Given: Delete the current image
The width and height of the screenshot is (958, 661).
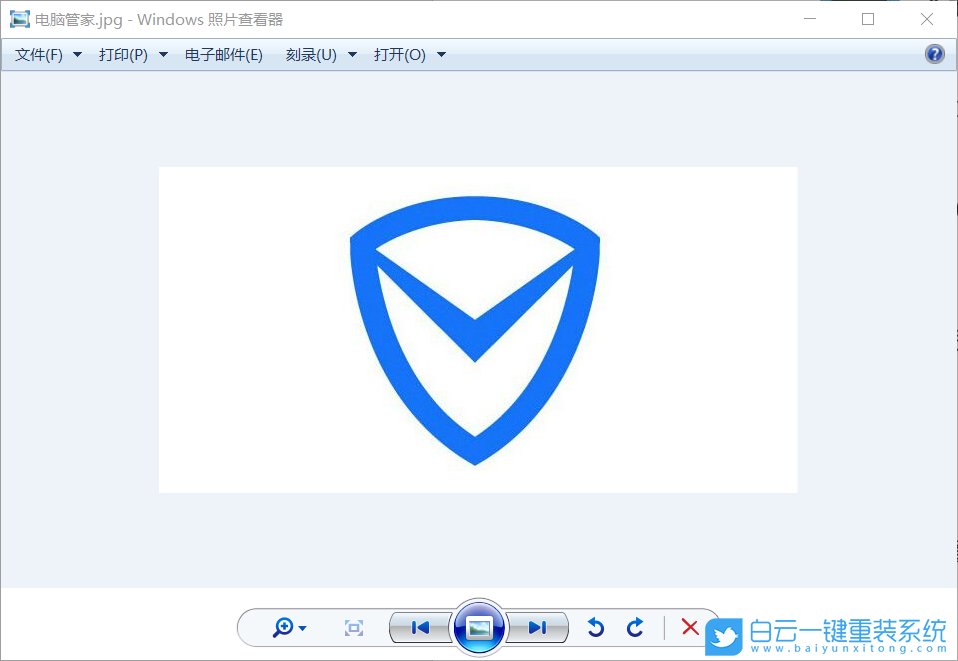Looking at the screenshot, I should point(689,627).
